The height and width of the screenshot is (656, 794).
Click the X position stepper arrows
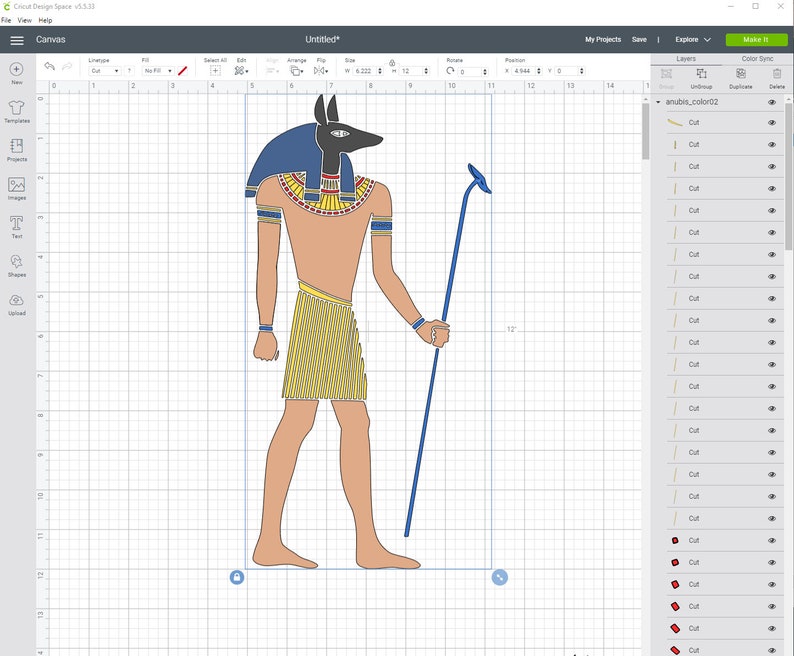coord(539,71)
